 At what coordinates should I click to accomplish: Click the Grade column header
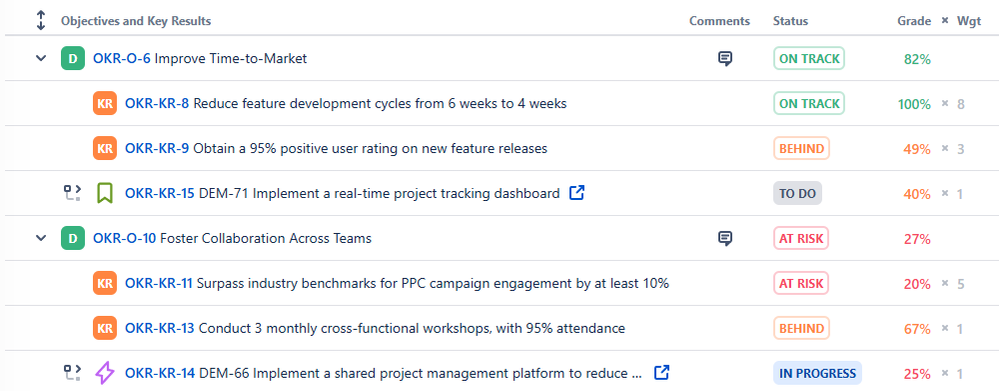[914, 21]
